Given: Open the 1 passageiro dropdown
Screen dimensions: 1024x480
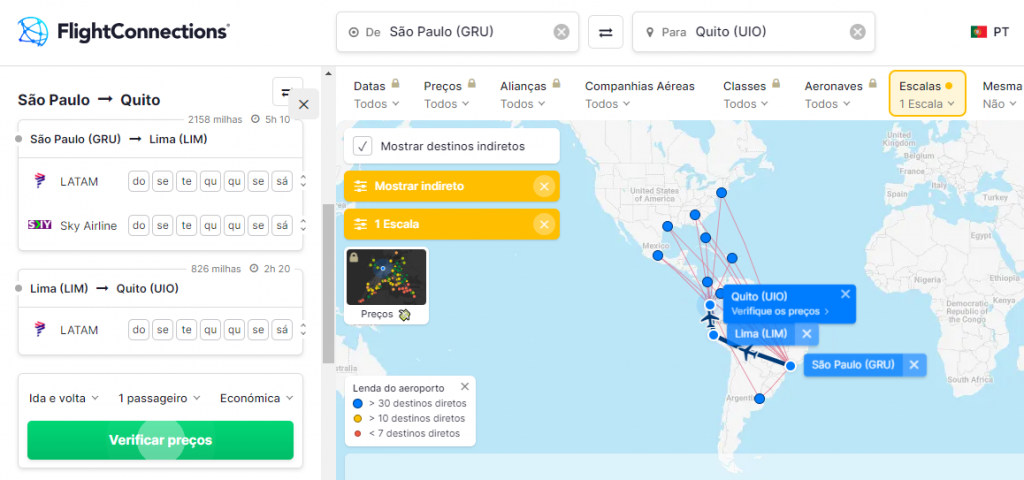Looking at the screenshot, I should click(x=160, y=398).
